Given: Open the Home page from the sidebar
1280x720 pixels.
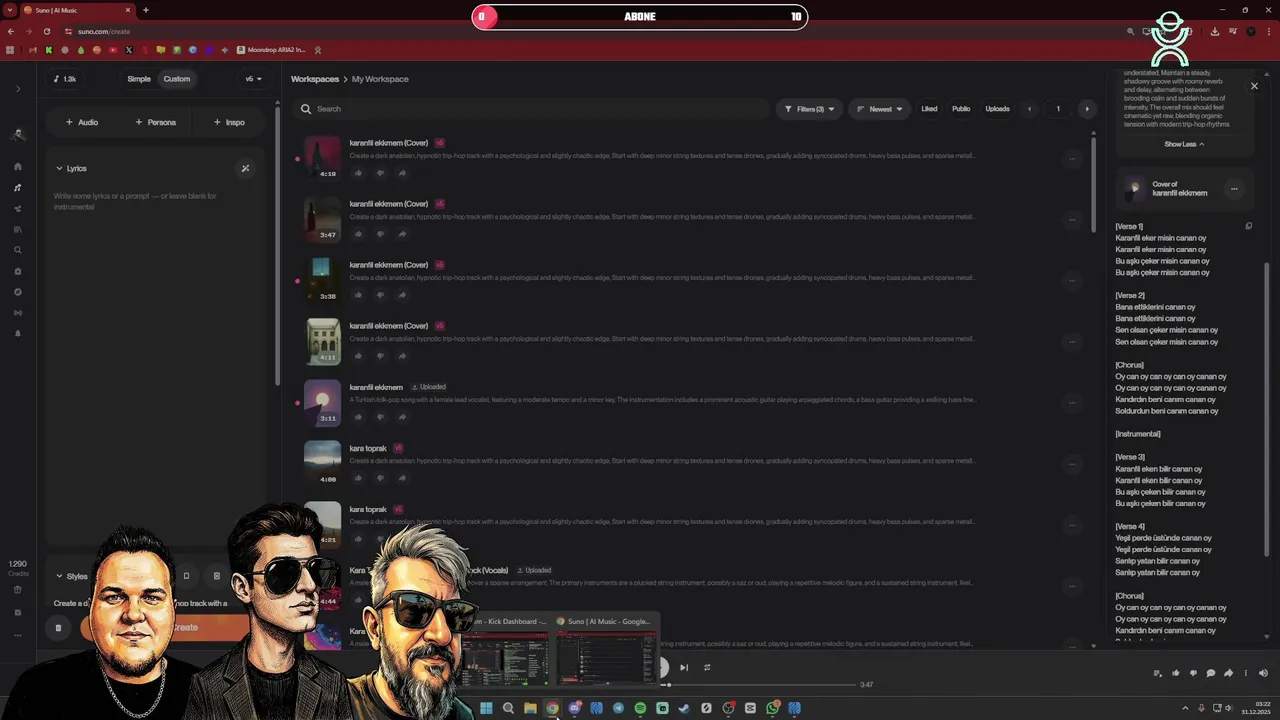Looking at the screenshot, I should pos(18,167).
